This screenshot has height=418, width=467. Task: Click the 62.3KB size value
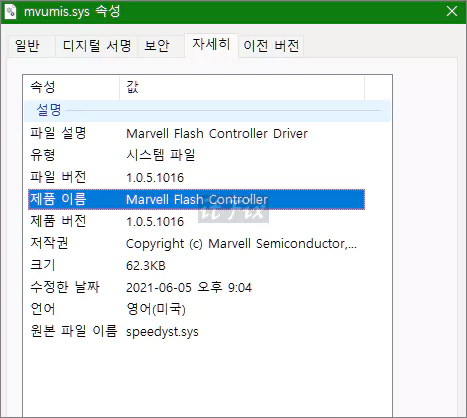(x=146, y=266)
